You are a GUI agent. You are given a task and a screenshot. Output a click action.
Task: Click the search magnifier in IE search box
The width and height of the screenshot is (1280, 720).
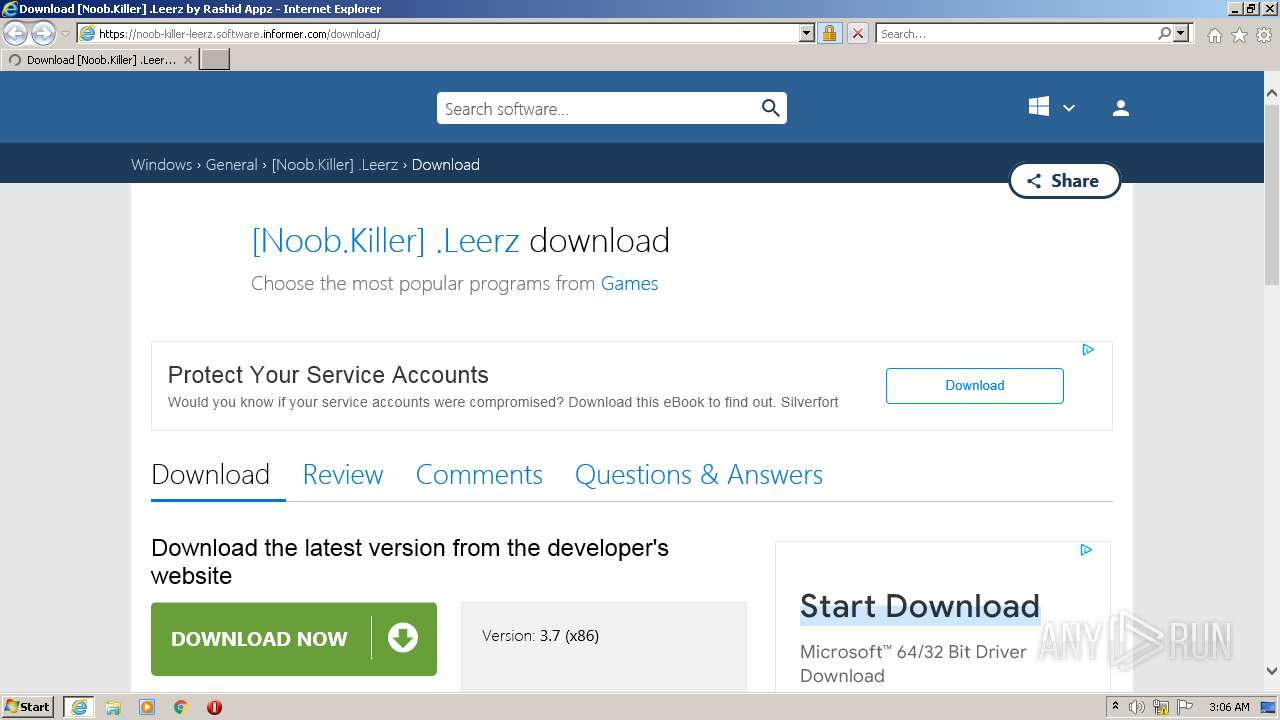[x=1164, y=33]
